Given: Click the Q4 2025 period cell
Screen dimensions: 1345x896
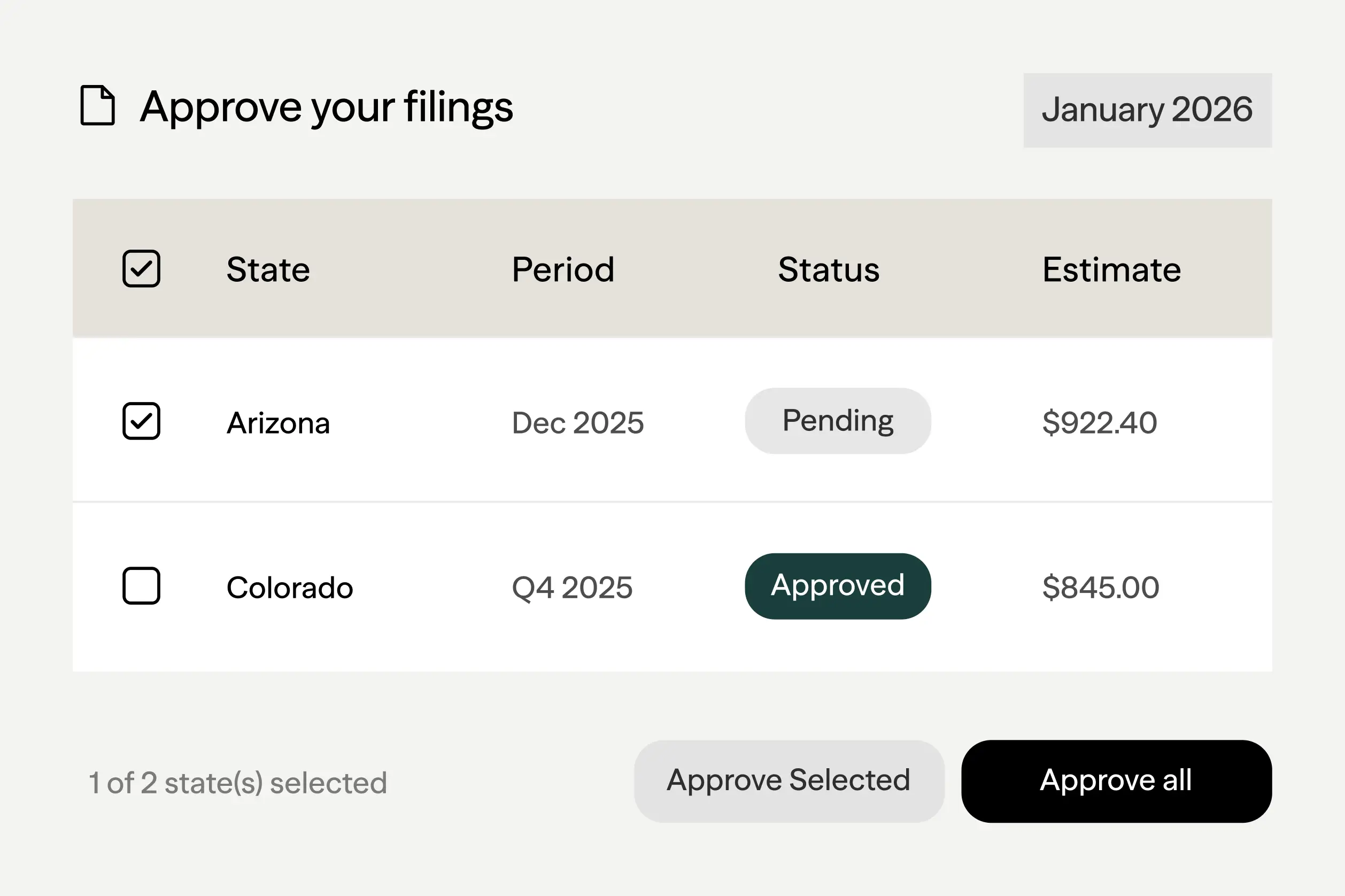Looking at the screenshot, I should click(x=572, y=588).
